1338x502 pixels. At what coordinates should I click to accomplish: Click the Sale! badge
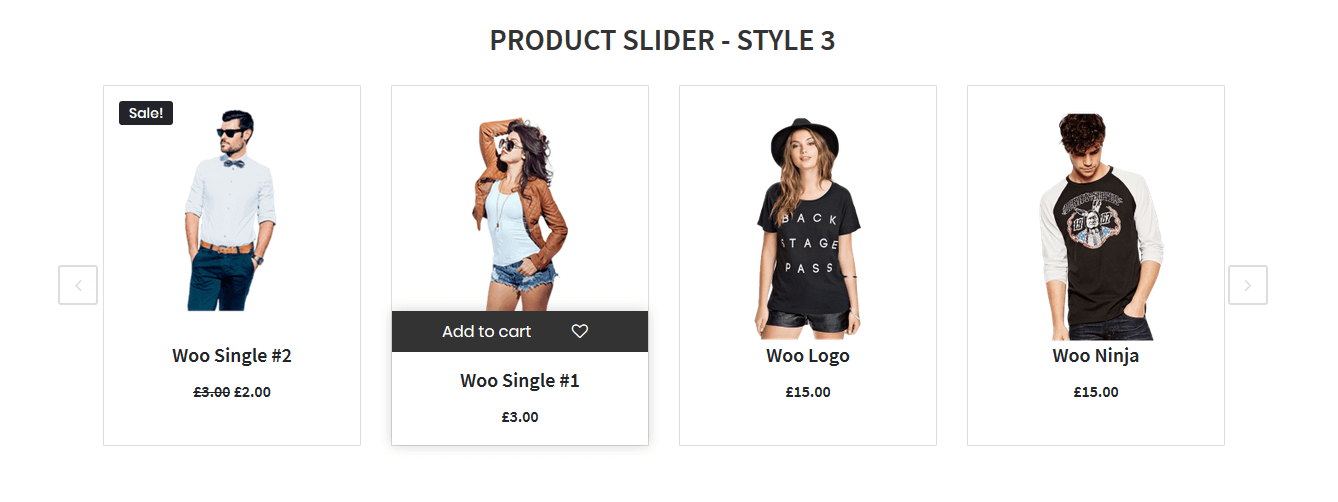[146, 113]
